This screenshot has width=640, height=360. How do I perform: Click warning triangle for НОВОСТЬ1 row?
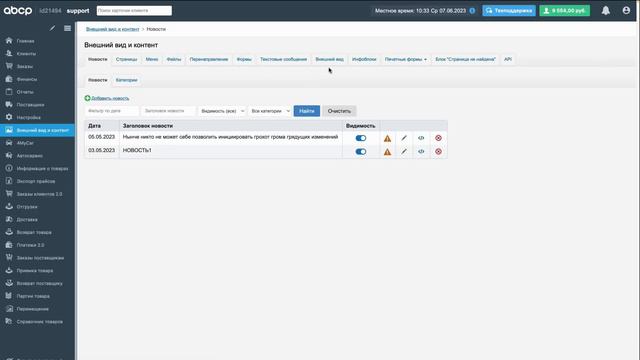(x=387, y=152)
